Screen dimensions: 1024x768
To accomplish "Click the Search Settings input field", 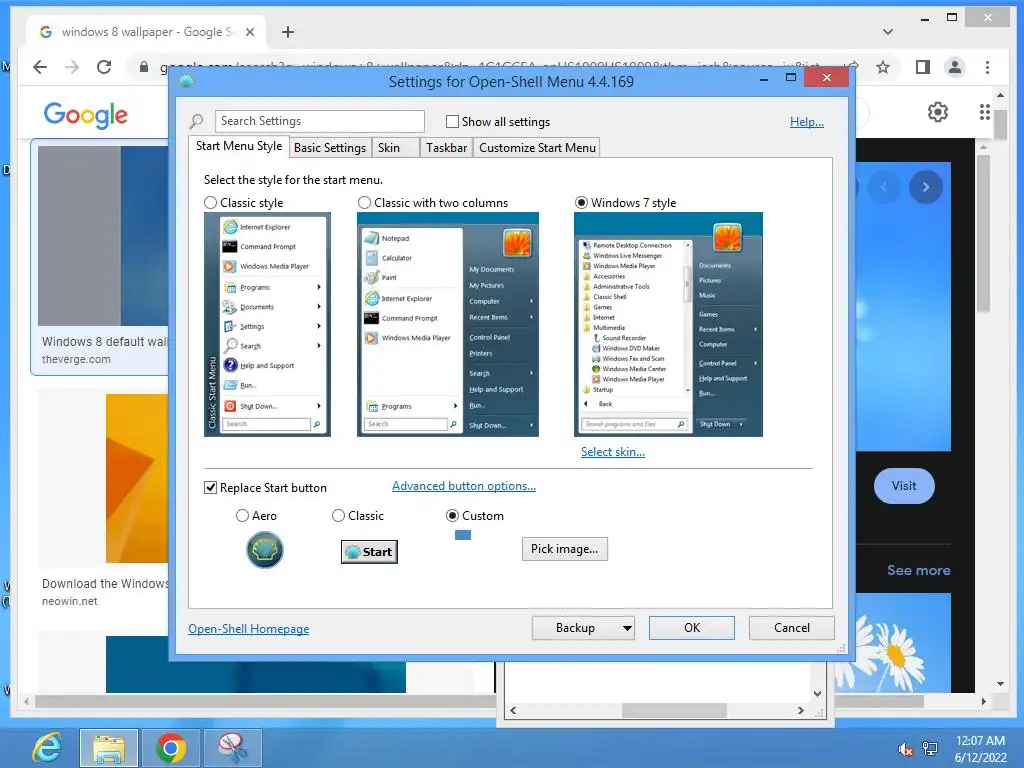I will (319, 121).
